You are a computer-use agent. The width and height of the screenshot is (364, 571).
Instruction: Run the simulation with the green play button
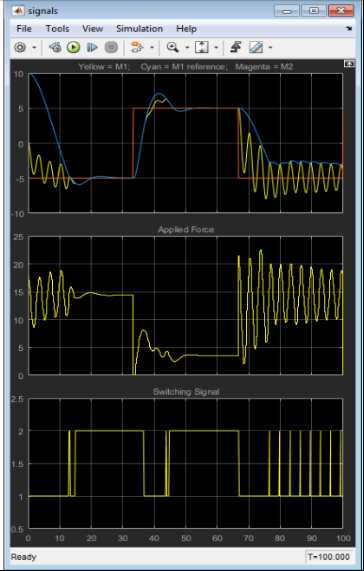73,47
